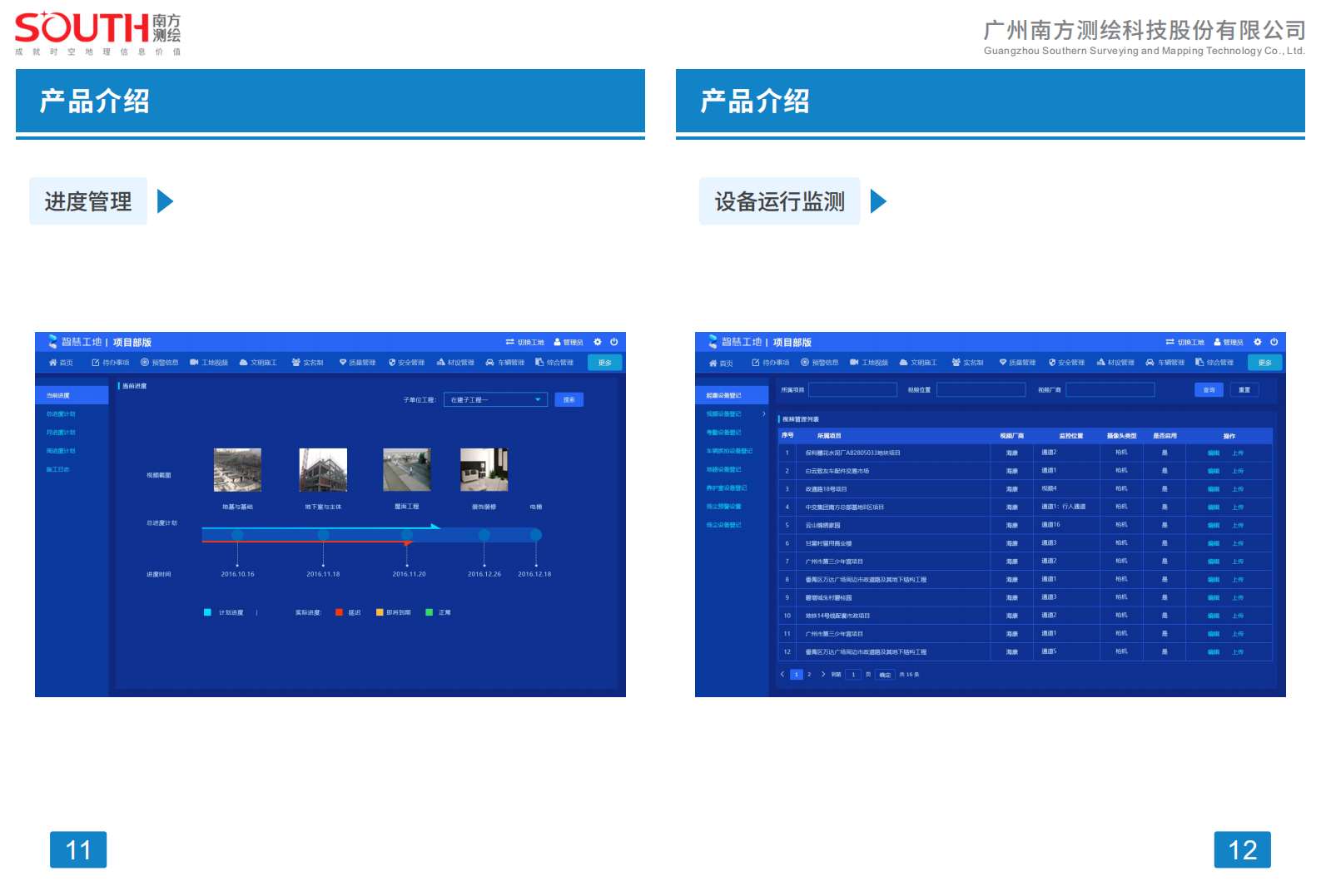Click 更多 button in device monitoring screenshot

(1265, 363)
